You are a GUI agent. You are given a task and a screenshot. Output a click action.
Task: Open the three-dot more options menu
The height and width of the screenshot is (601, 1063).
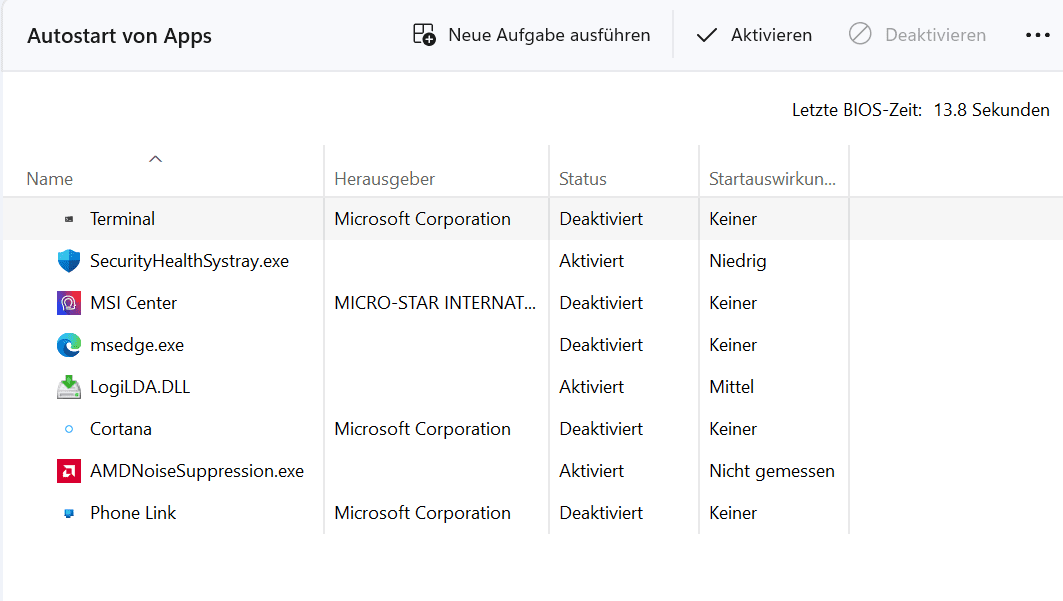(1037, 35)
